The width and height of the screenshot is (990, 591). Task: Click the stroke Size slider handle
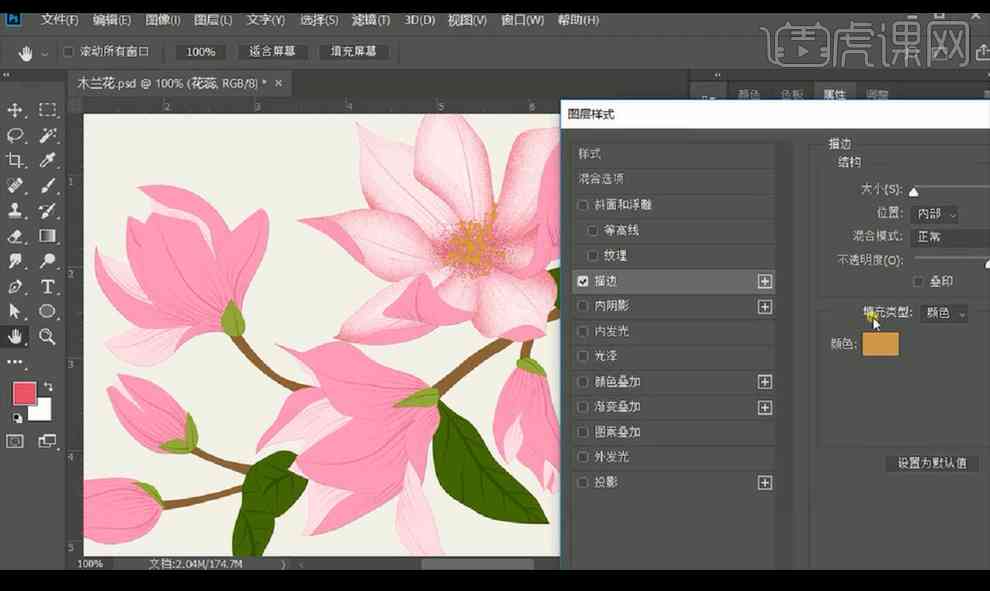[914, 191]
